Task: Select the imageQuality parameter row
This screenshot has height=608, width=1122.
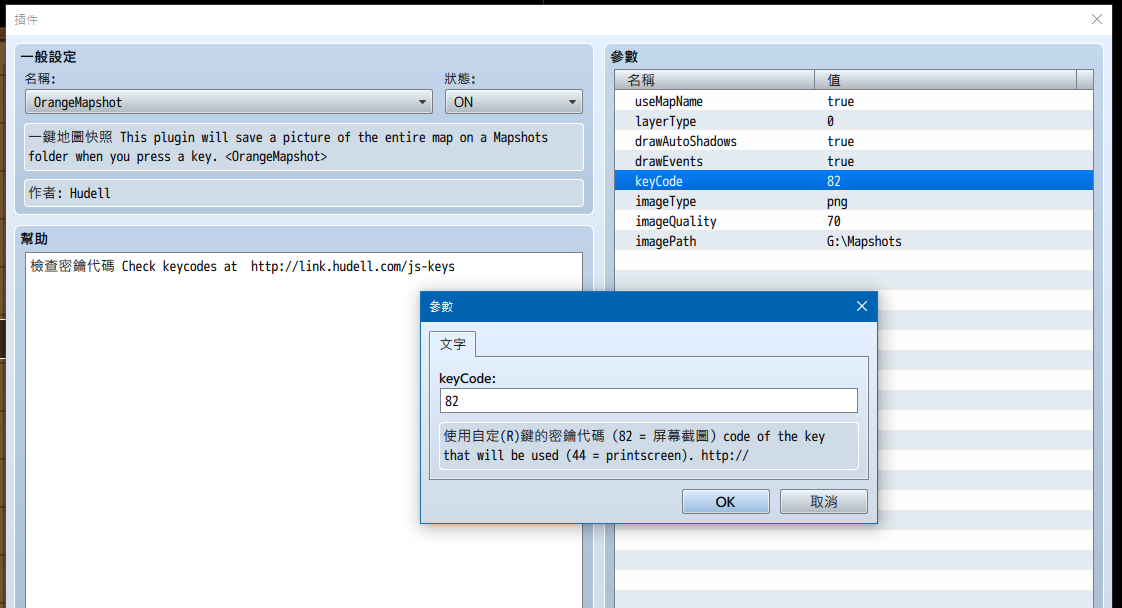Action: pos(854,222)
